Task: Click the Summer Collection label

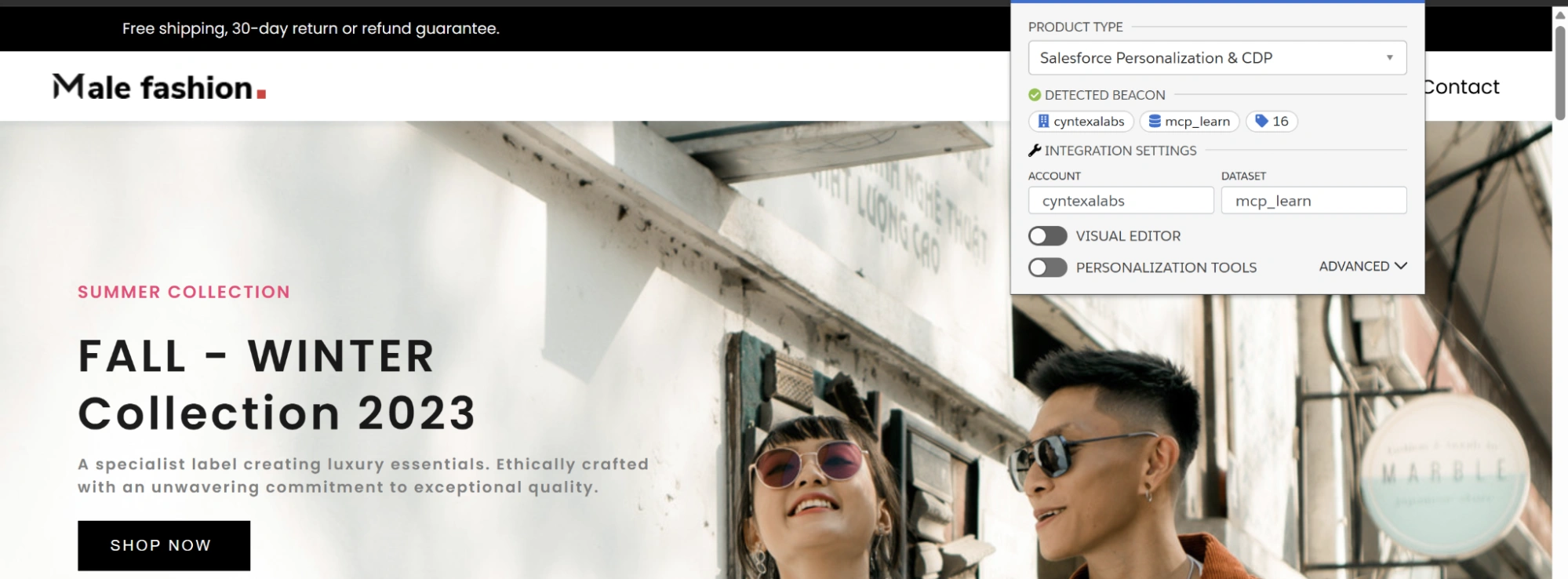Action: (184, 292)
